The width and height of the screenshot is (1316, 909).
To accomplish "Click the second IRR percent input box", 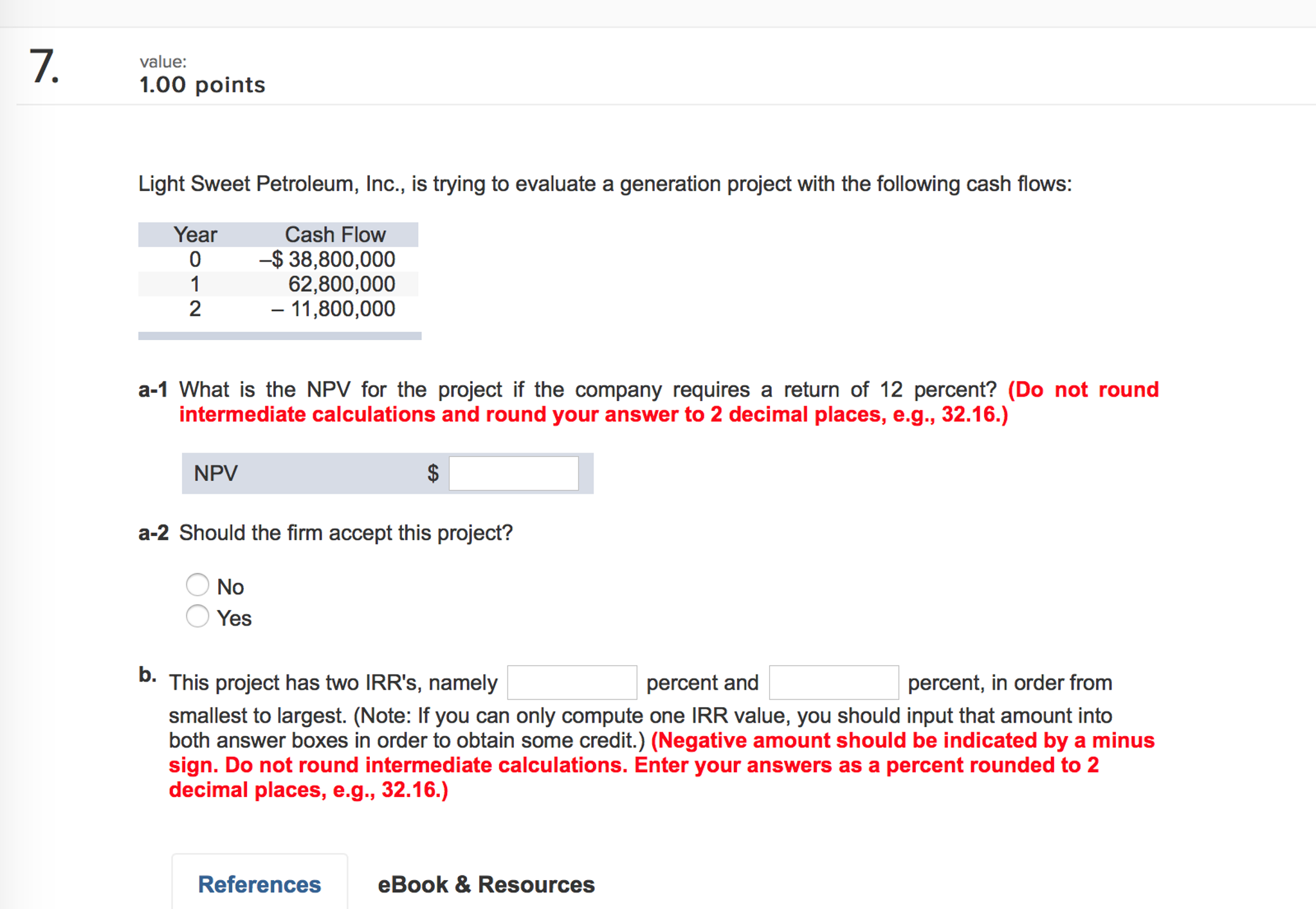I will (834, 681).
